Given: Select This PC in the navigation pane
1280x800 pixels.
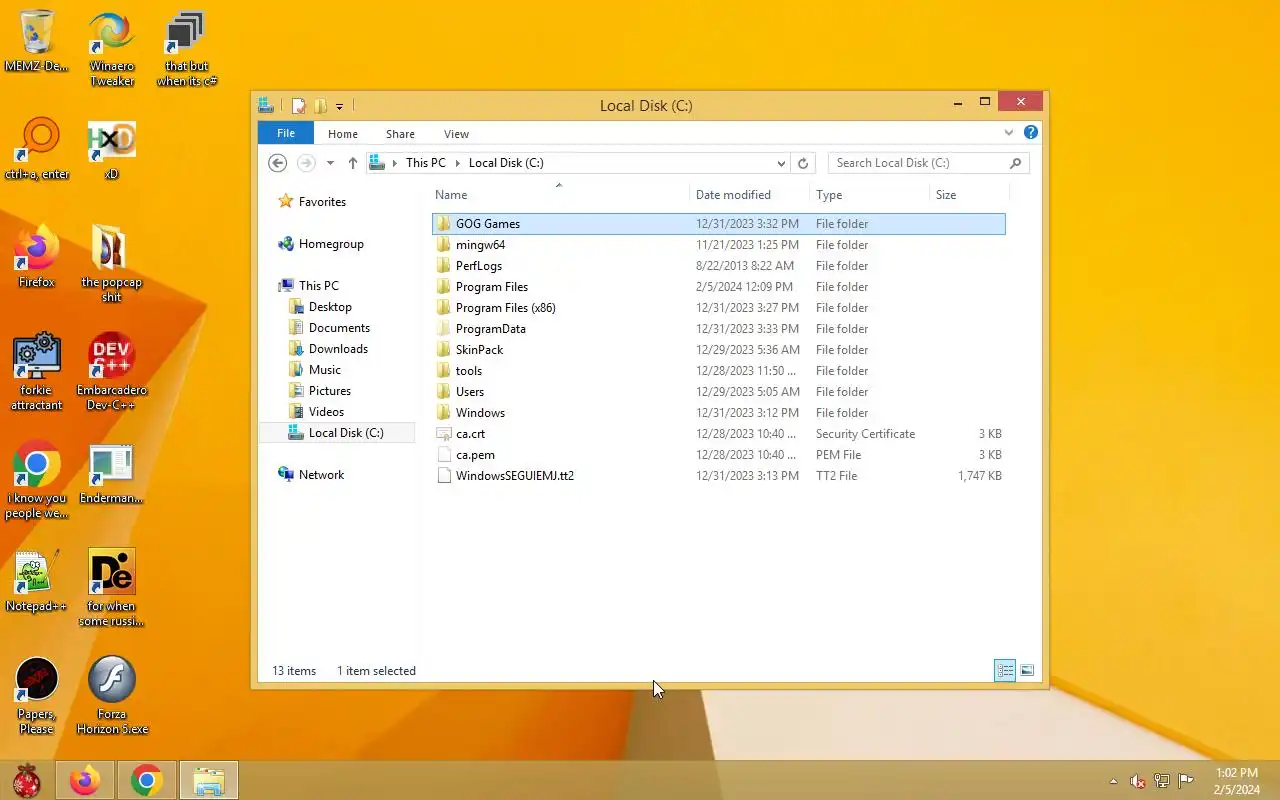Looking at the screenshot, I should (309, 286).
